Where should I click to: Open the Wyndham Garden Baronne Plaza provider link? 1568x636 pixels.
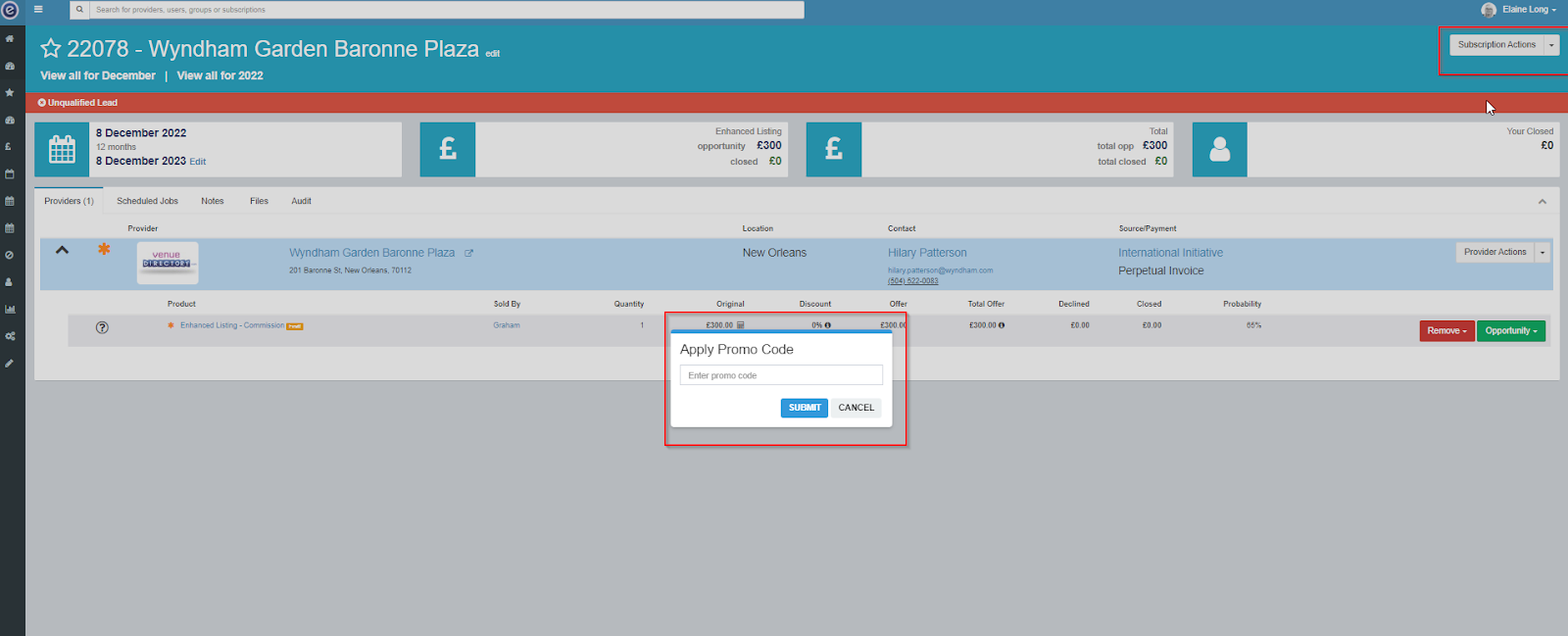pyautogui.click(x=372, y=253)
